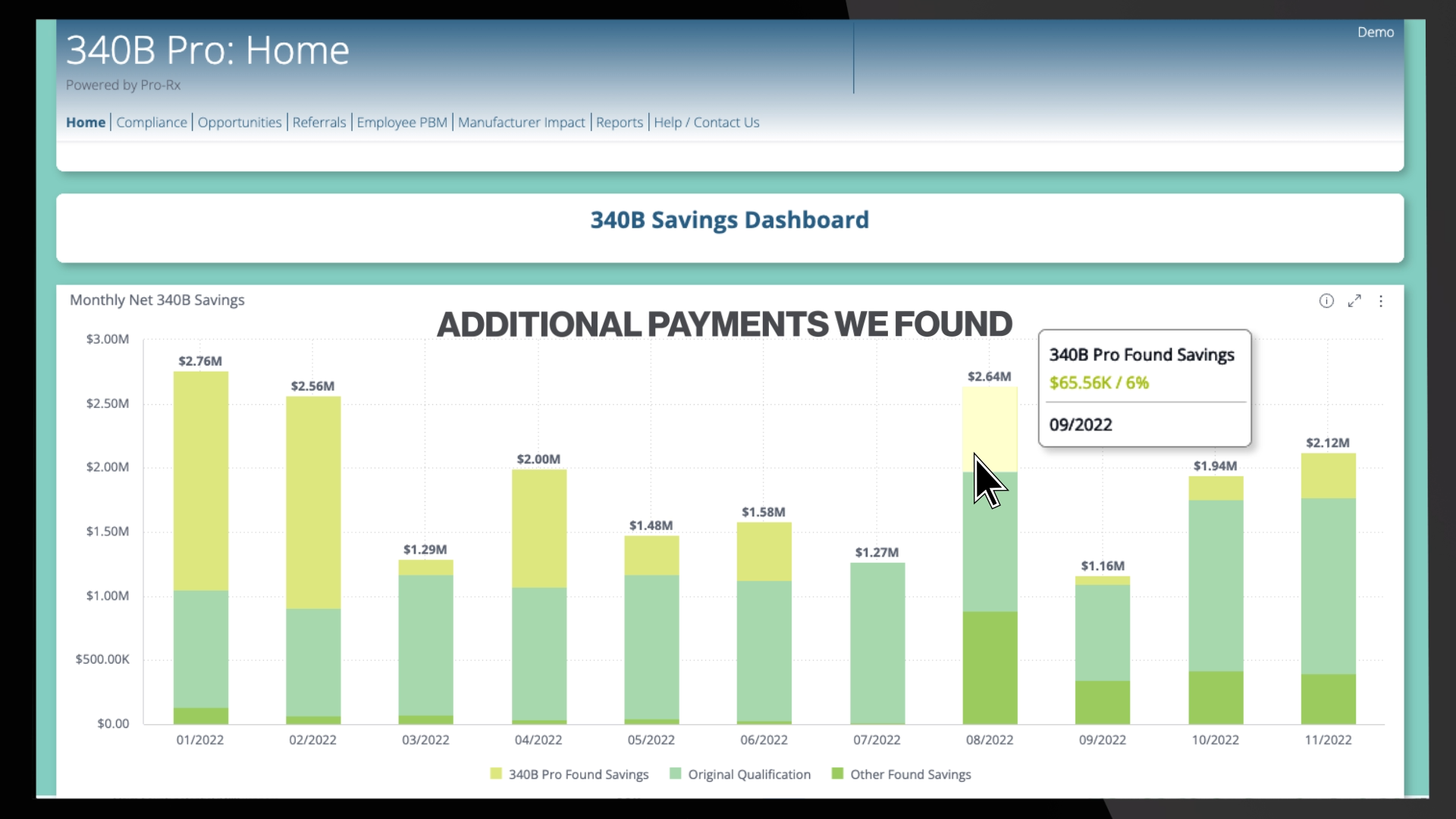Image resolution: width=1456 pixels, height=819 pixels.
Task: Select the 01/2022 bar
Action: coord(201,548)
